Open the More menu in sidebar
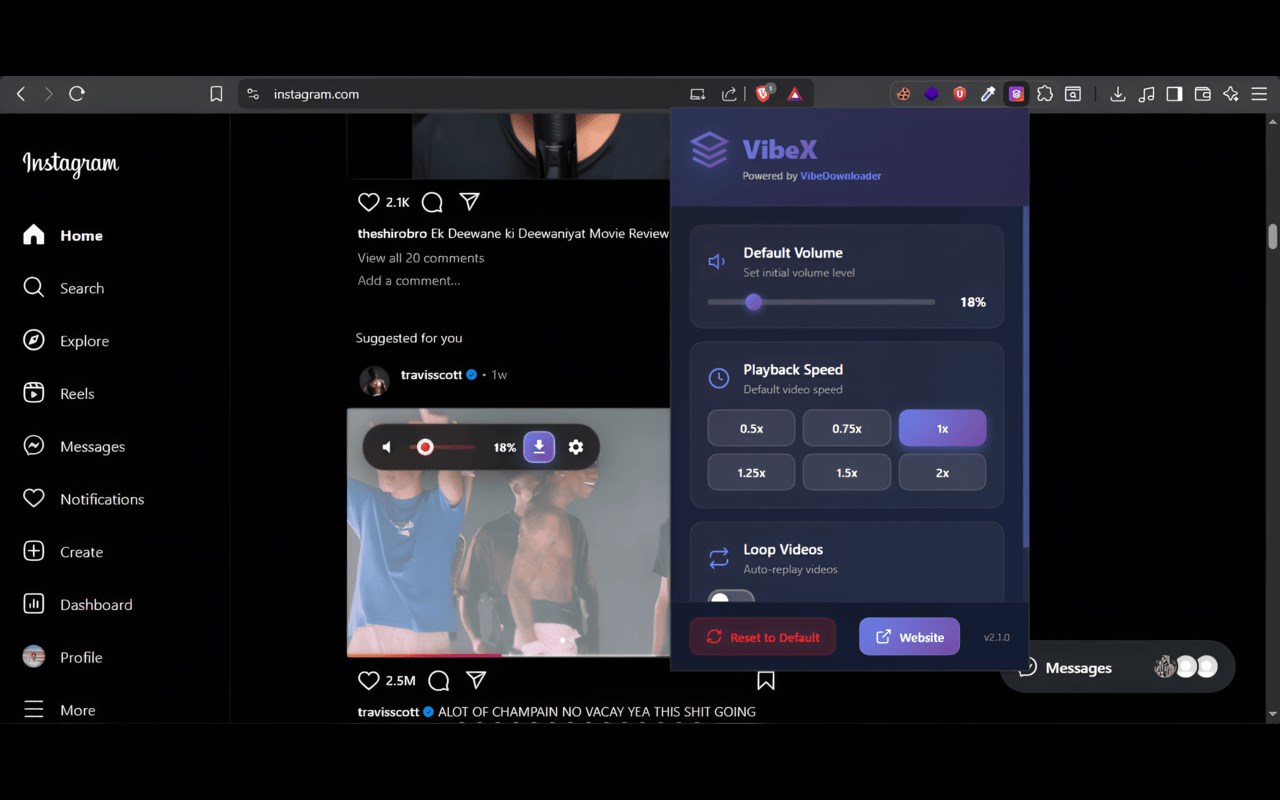1280x800 pixels. tap(60, 710)
